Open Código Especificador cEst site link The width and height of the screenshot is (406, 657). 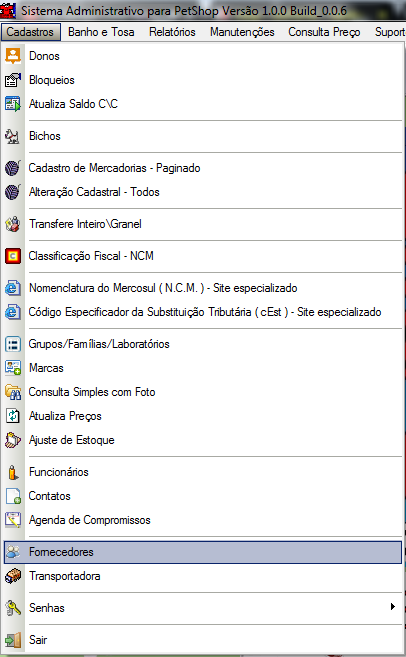203,312
